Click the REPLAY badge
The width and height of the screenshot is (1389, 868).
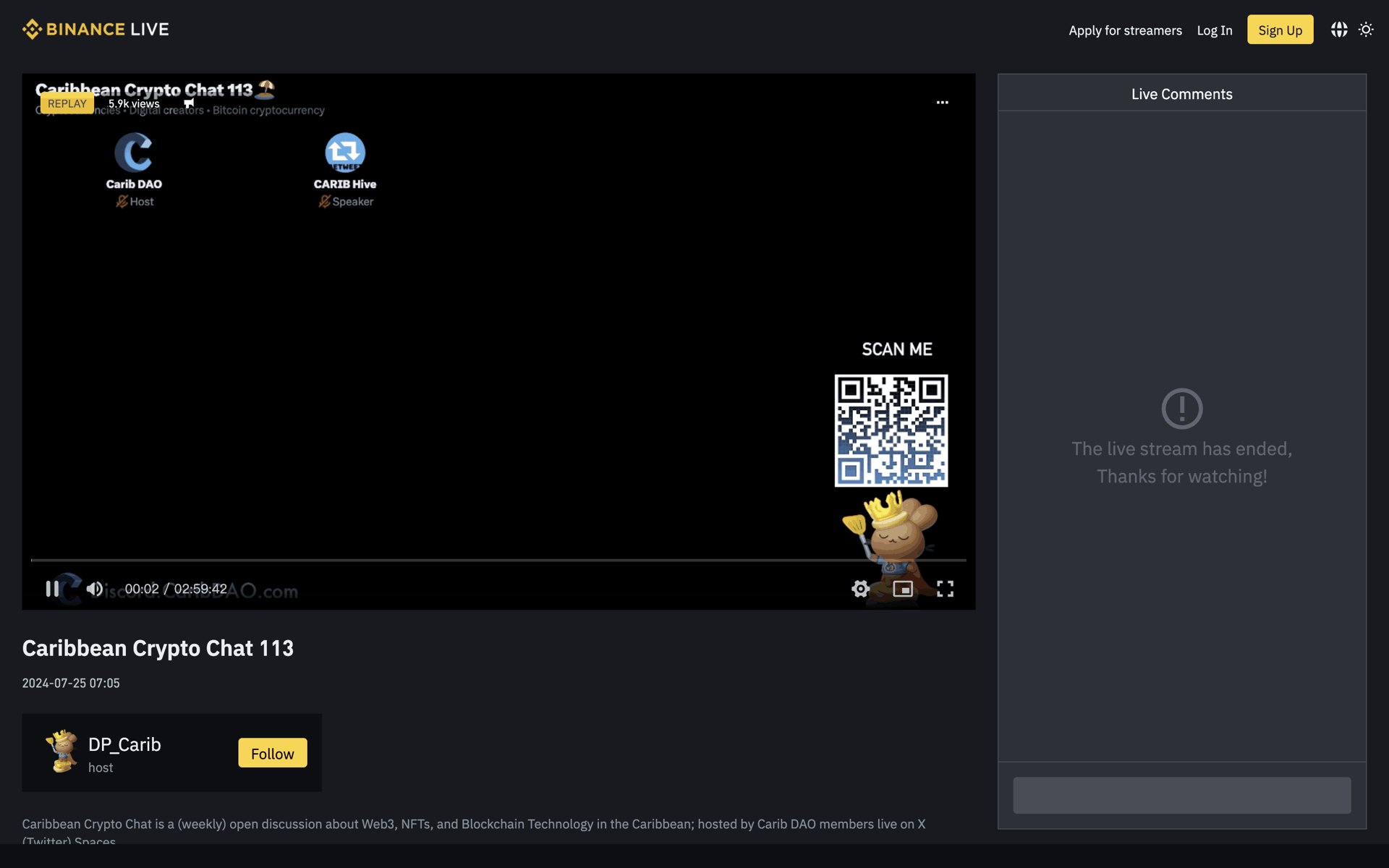tap(67, 103)
